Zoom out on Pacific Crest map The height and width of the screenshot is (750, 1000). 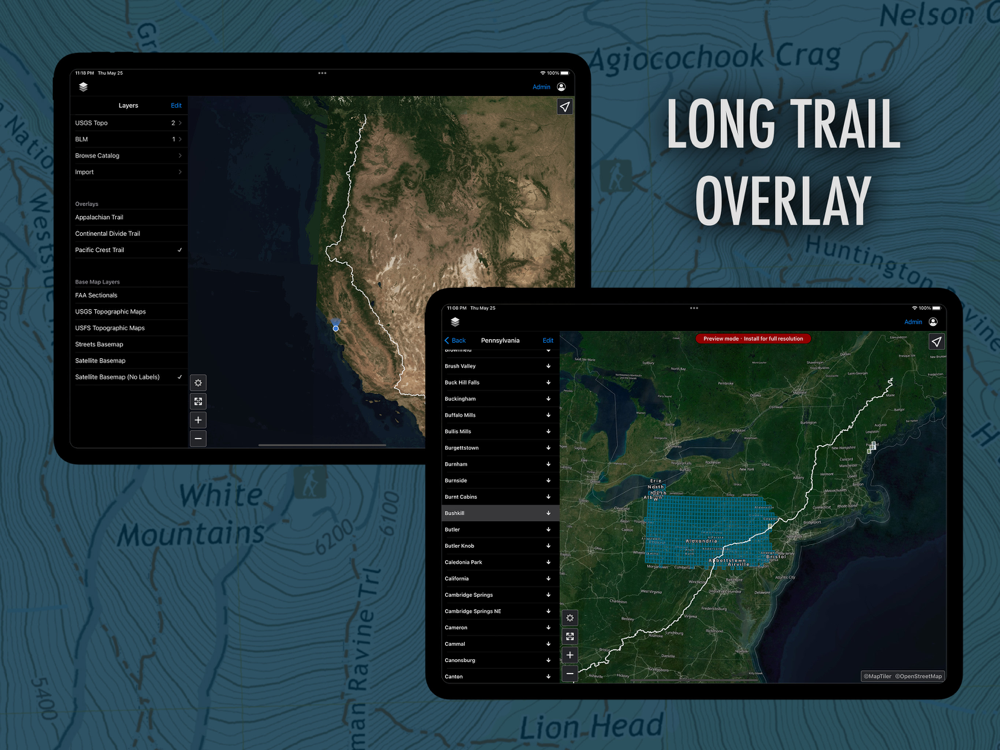point(198,438)
